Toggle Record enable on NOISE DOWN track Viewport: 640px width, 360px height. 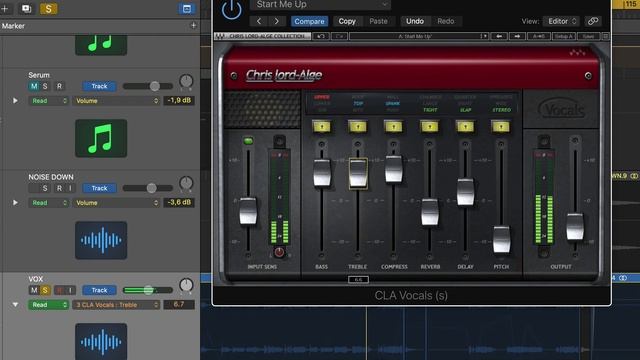(x=59, y=188)
